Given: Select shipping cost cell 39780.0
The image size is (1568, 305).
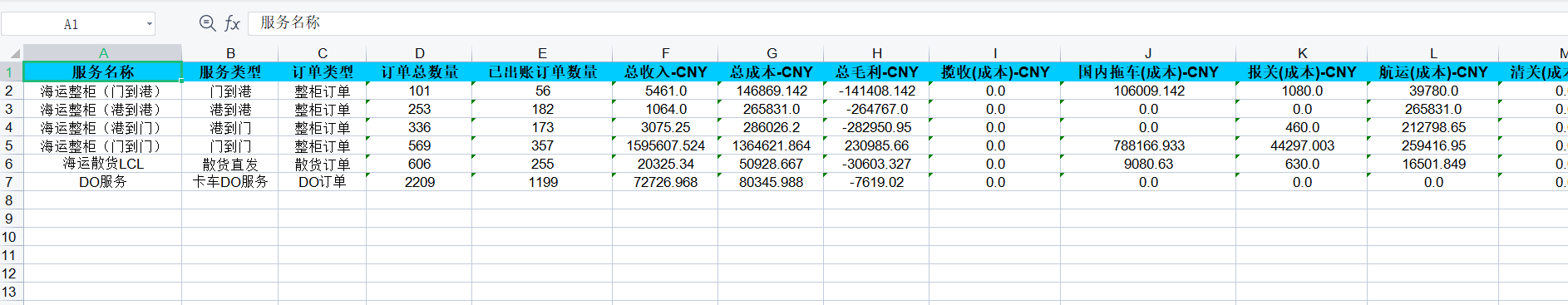Looking at the screenshot, I should pos(1433,91).
